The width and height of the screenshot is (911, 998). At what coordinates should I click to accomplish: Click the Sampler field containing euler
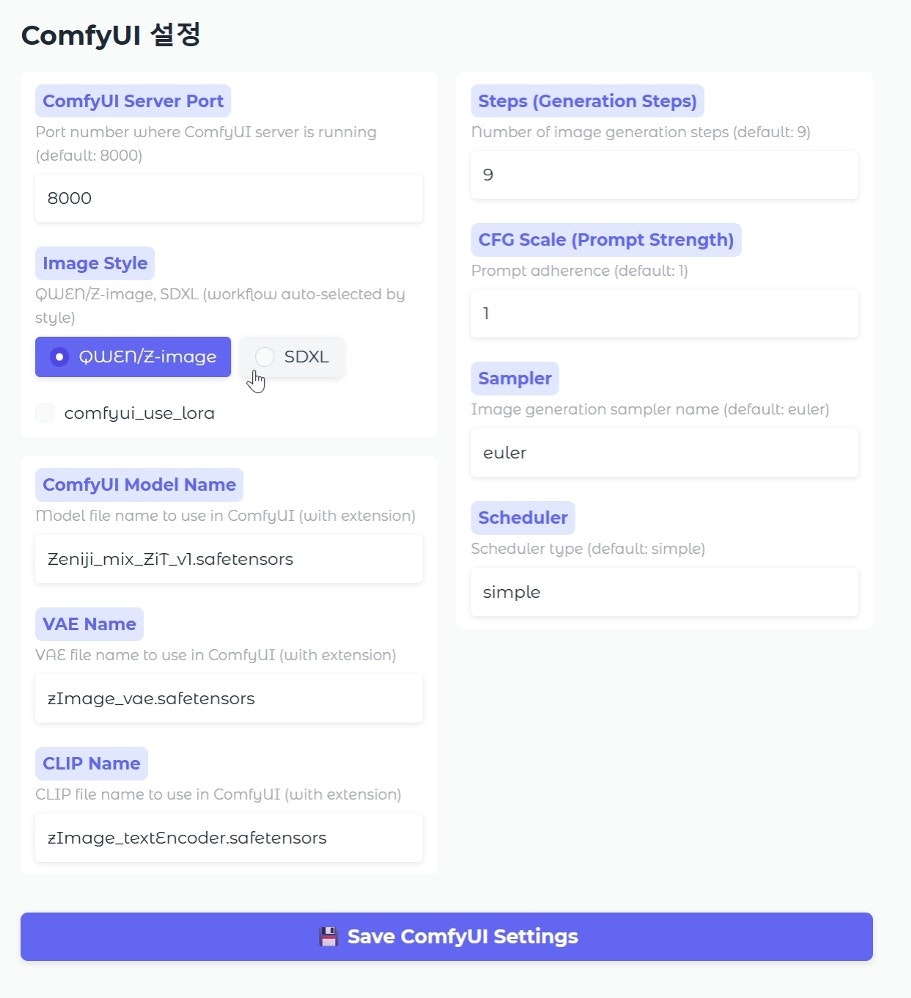coord(664,452)
